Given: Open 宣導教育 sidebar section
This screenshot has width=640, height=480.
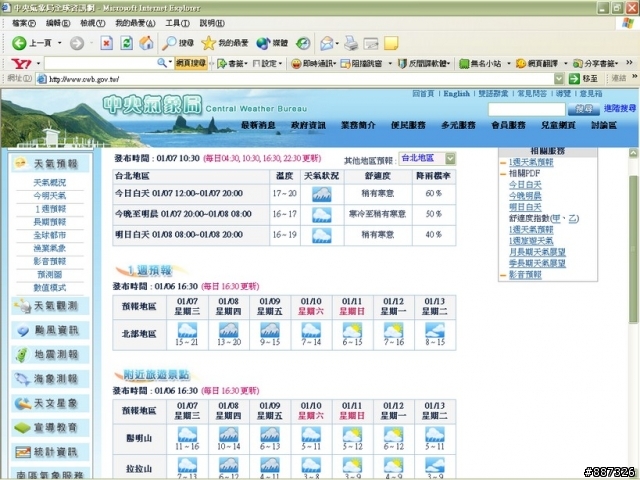Looking at the screenshot, I should 50,427.
